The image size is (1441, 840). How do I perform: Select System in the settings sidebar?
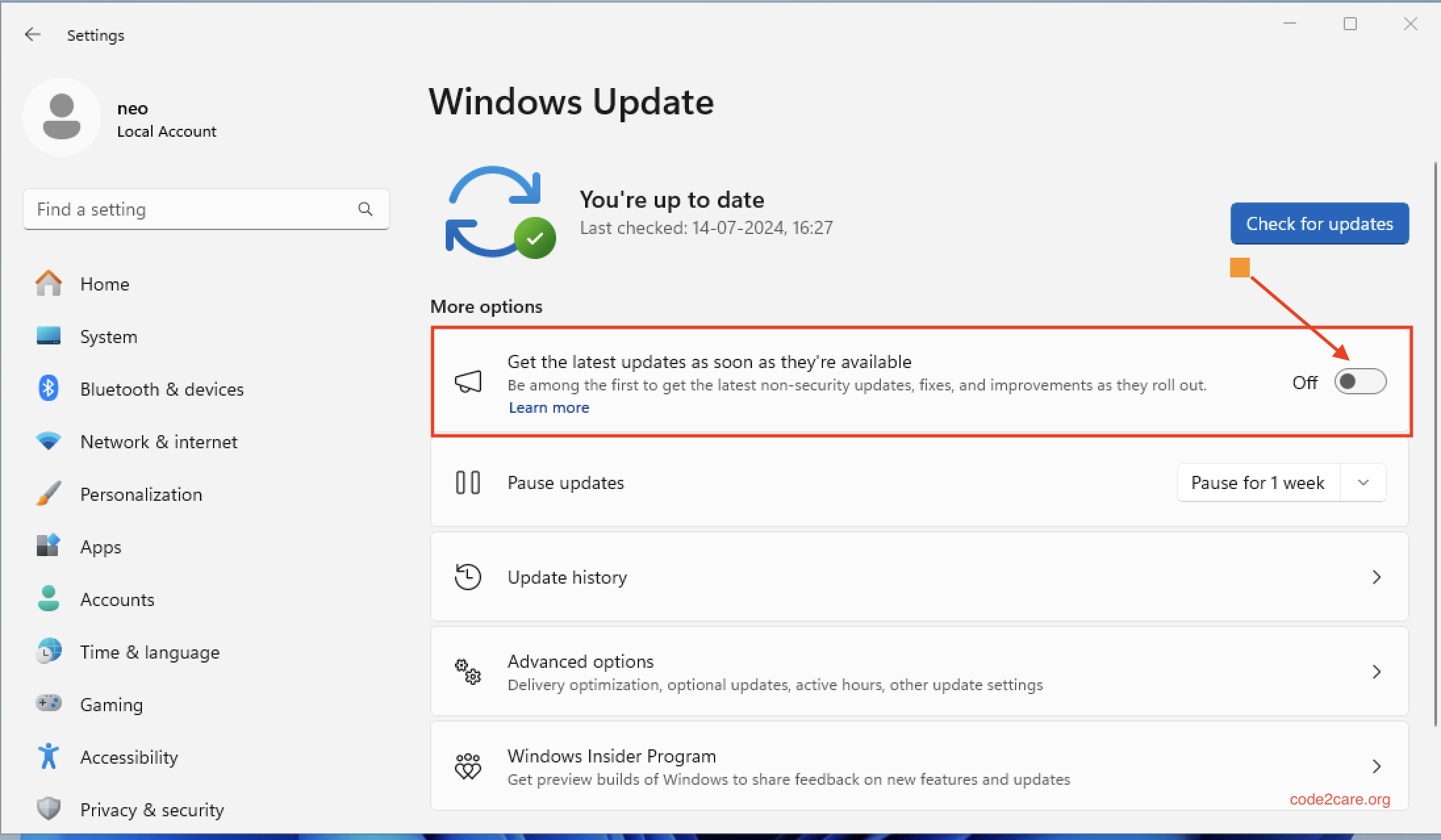(x=48, y=336)
